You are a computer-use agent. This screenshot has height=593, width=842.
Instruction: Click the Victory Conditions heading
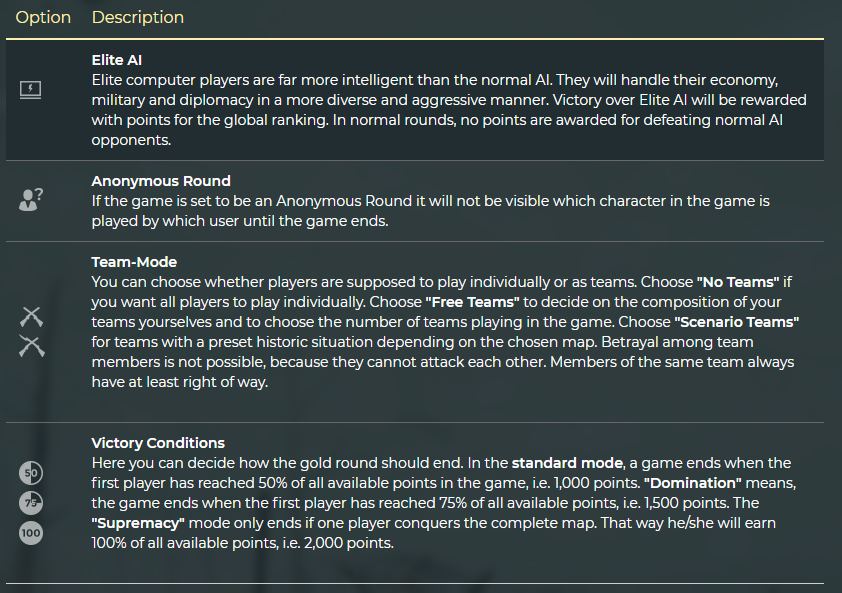[x=158, y=443]
